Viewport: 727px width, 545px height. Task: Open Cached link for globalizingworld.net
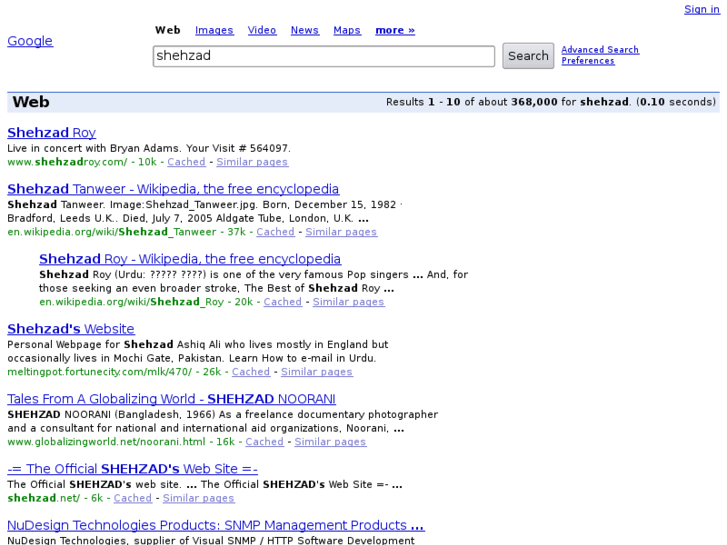click(x=264, y=442)
